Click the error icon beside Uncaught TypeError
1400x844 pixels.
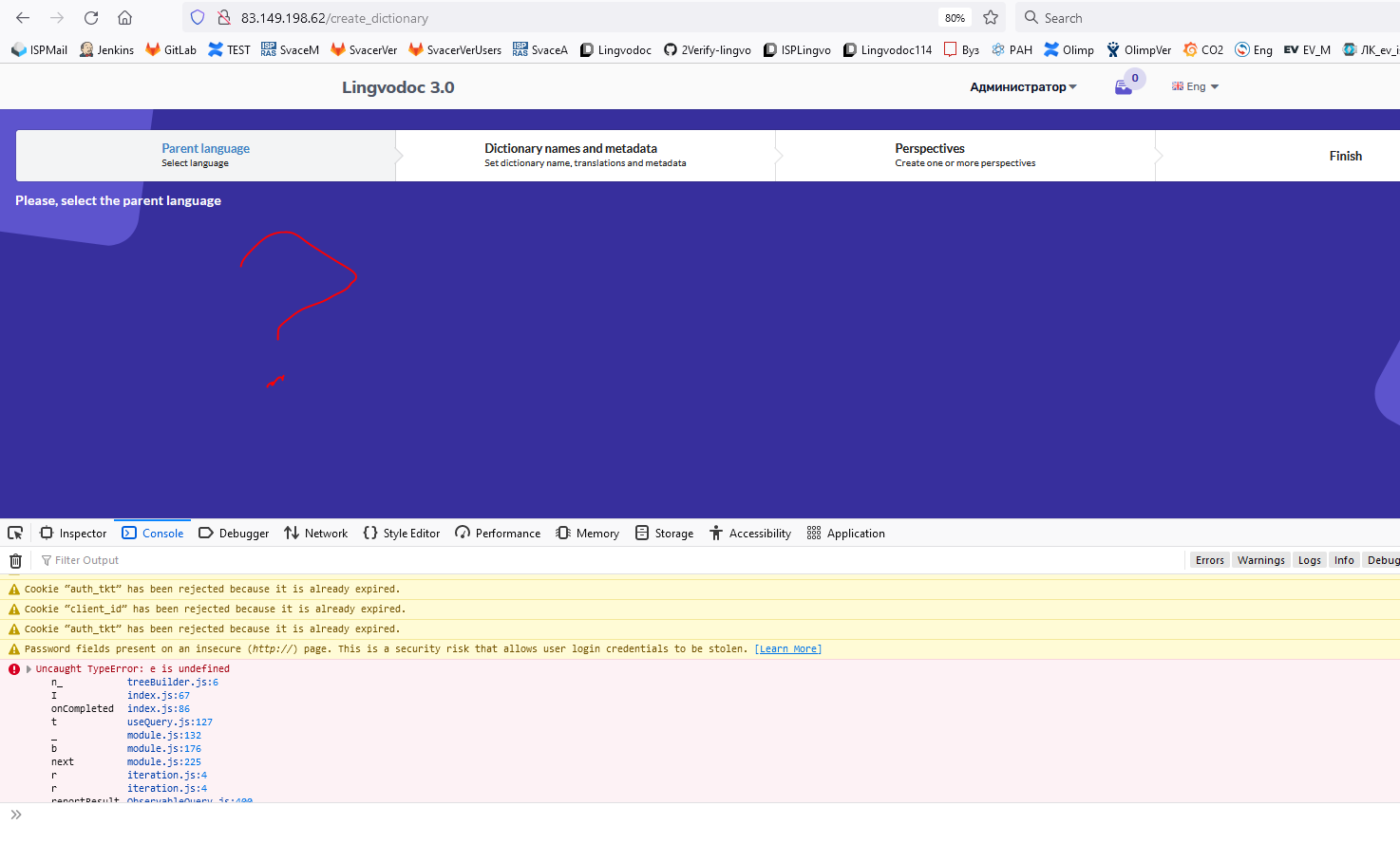[14, 669]
